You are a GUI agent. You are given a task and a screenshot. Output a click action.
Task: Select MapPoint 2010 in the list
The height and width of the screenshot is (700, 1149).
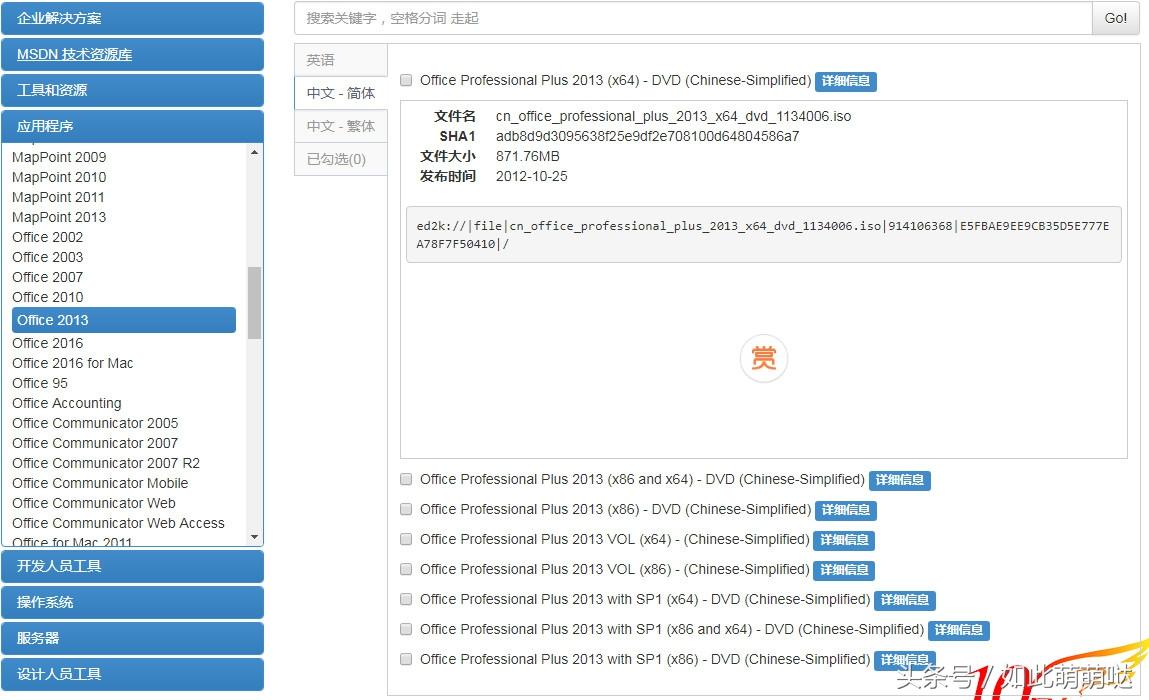pyautogui.click(x=59, y=177)
